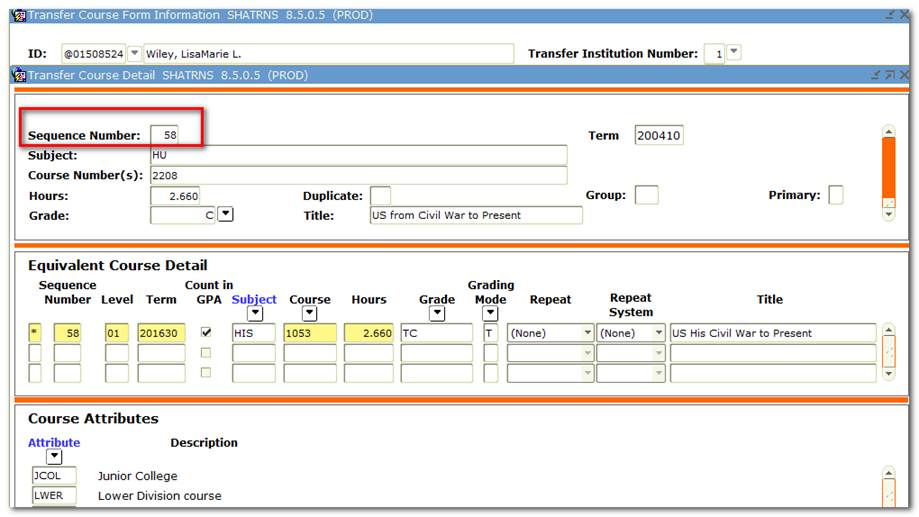The image size is (919, 517).
Task: Open the Grade lookup arrow in Equivalent Course Detail
Action: point(436,314)
